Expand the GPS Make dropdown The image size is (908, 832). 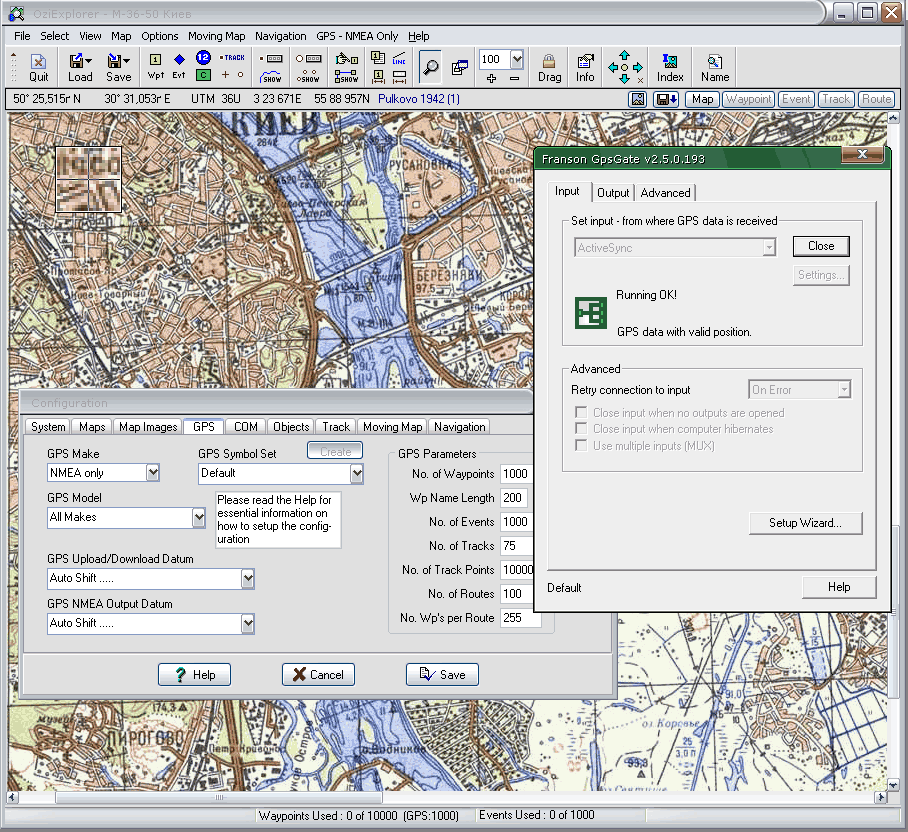(153, 472)
